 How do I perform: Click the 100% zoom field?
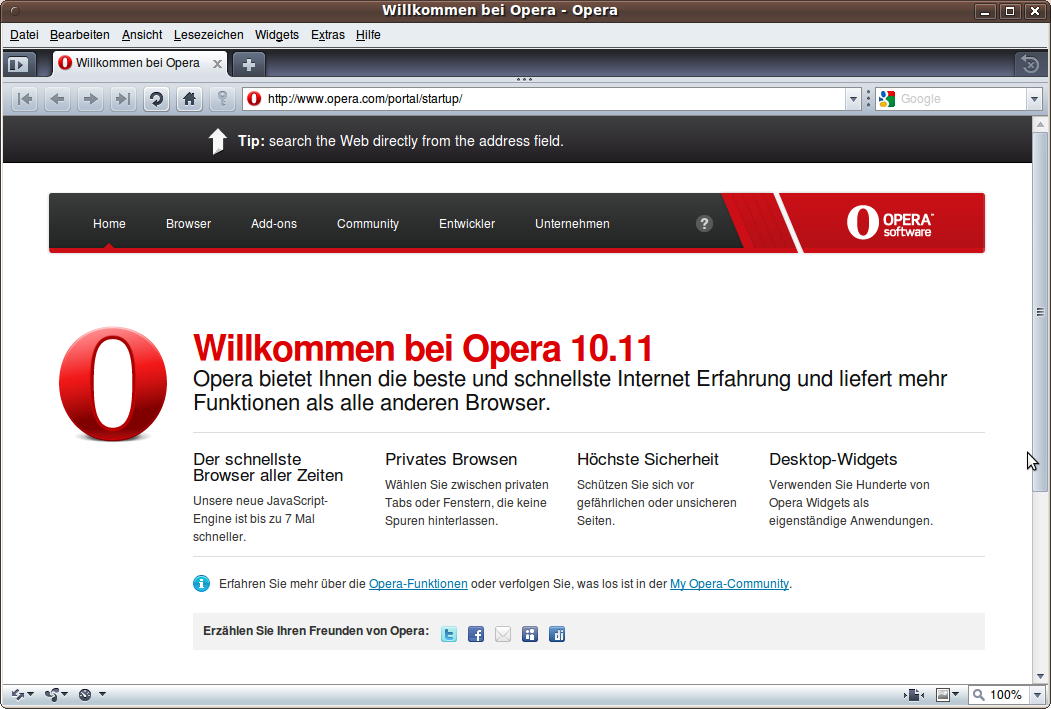click(x=998, y=695)
